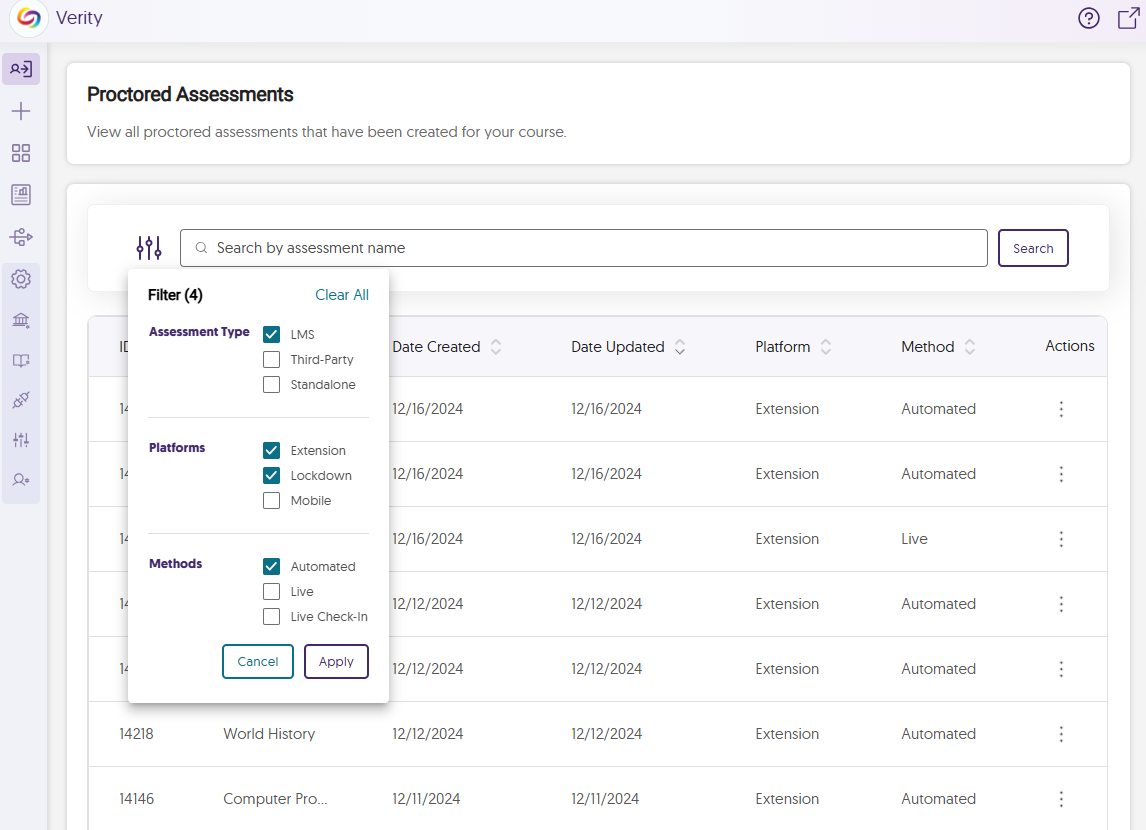
Task: Open the book icon in sidebar
Action: (x=21, y=361)
